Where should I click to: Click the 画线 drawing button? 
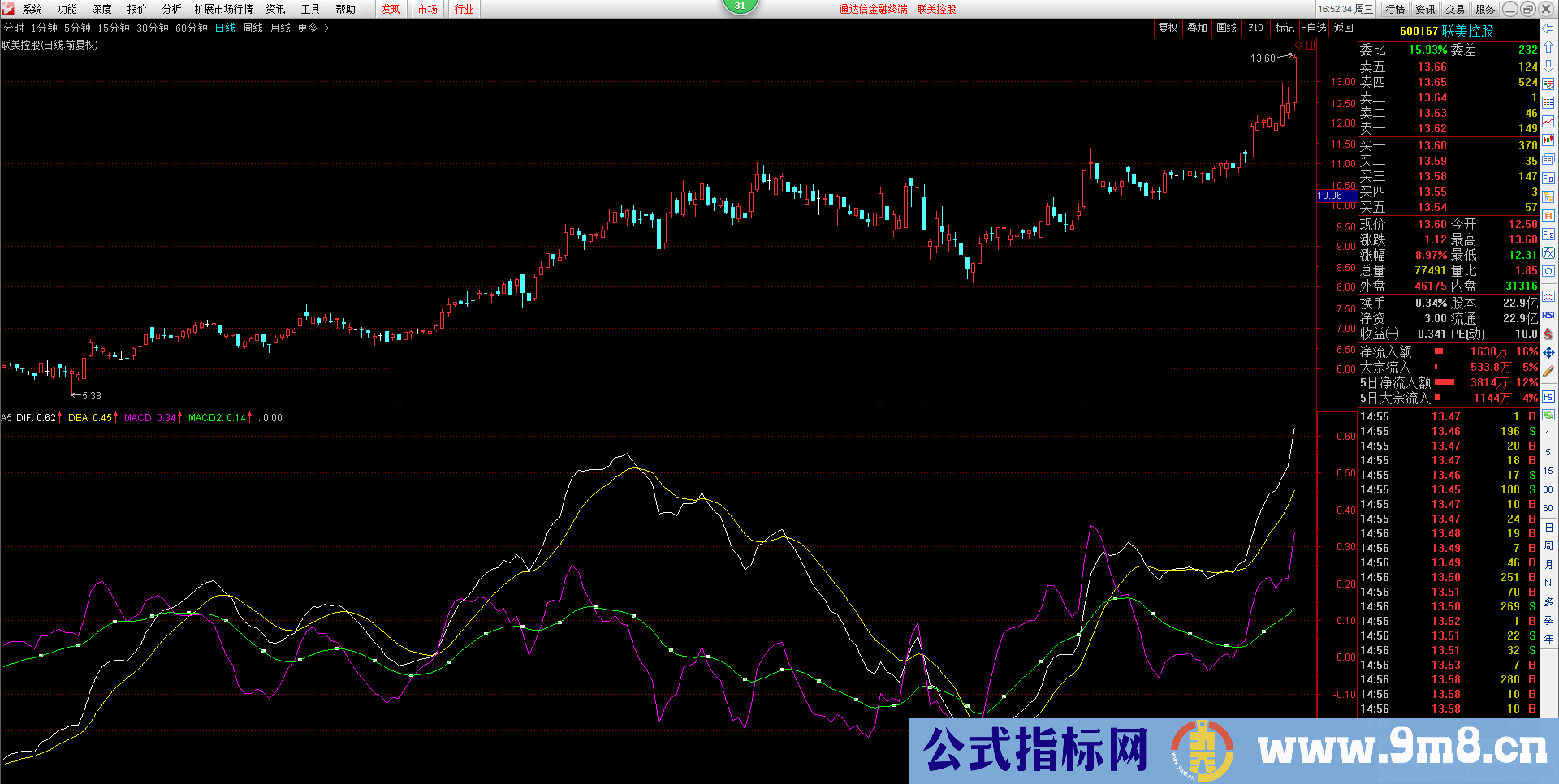click(1225, 27)
